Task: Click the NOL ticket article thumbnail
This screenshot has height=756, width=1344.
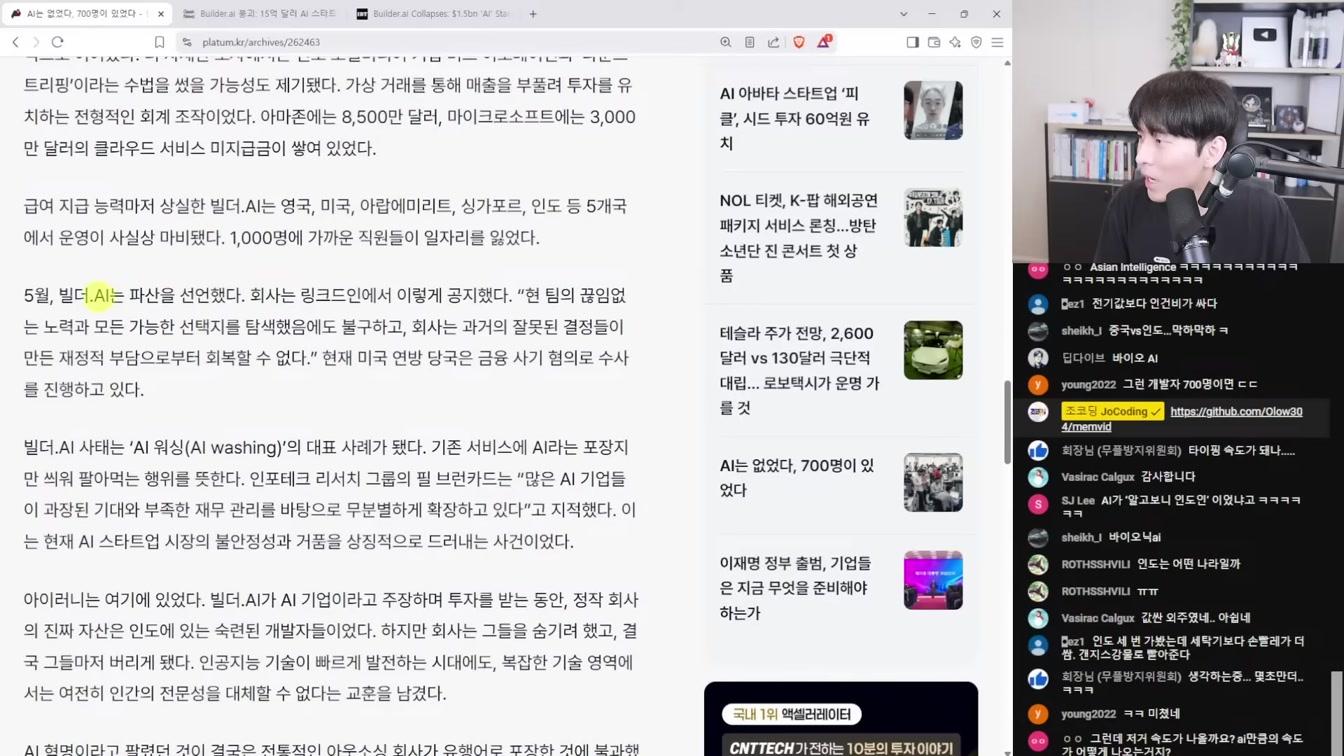Action: [933, 217]
